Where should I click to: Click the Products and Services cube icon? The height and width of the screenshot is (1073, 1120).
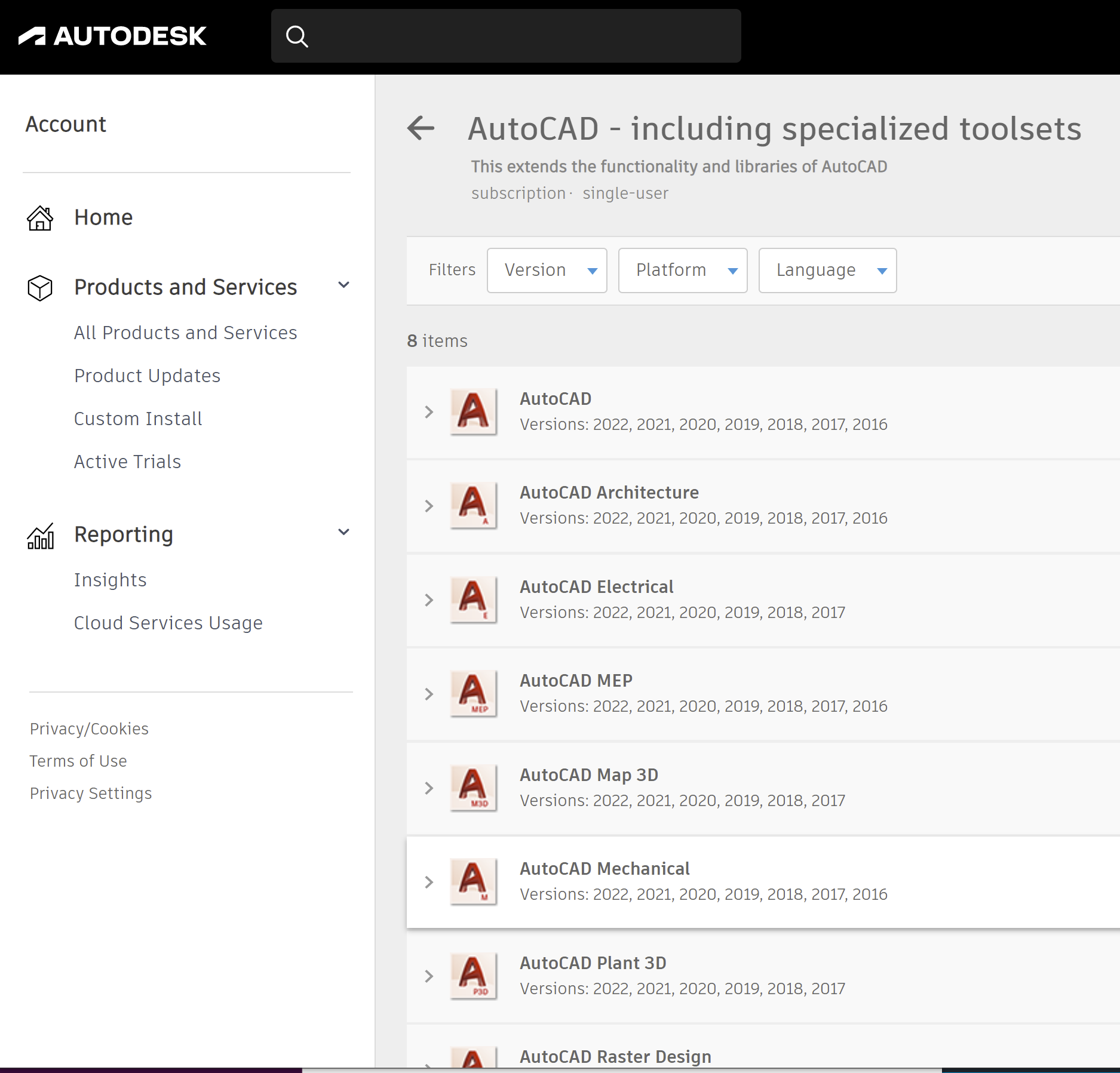point(40,288)
